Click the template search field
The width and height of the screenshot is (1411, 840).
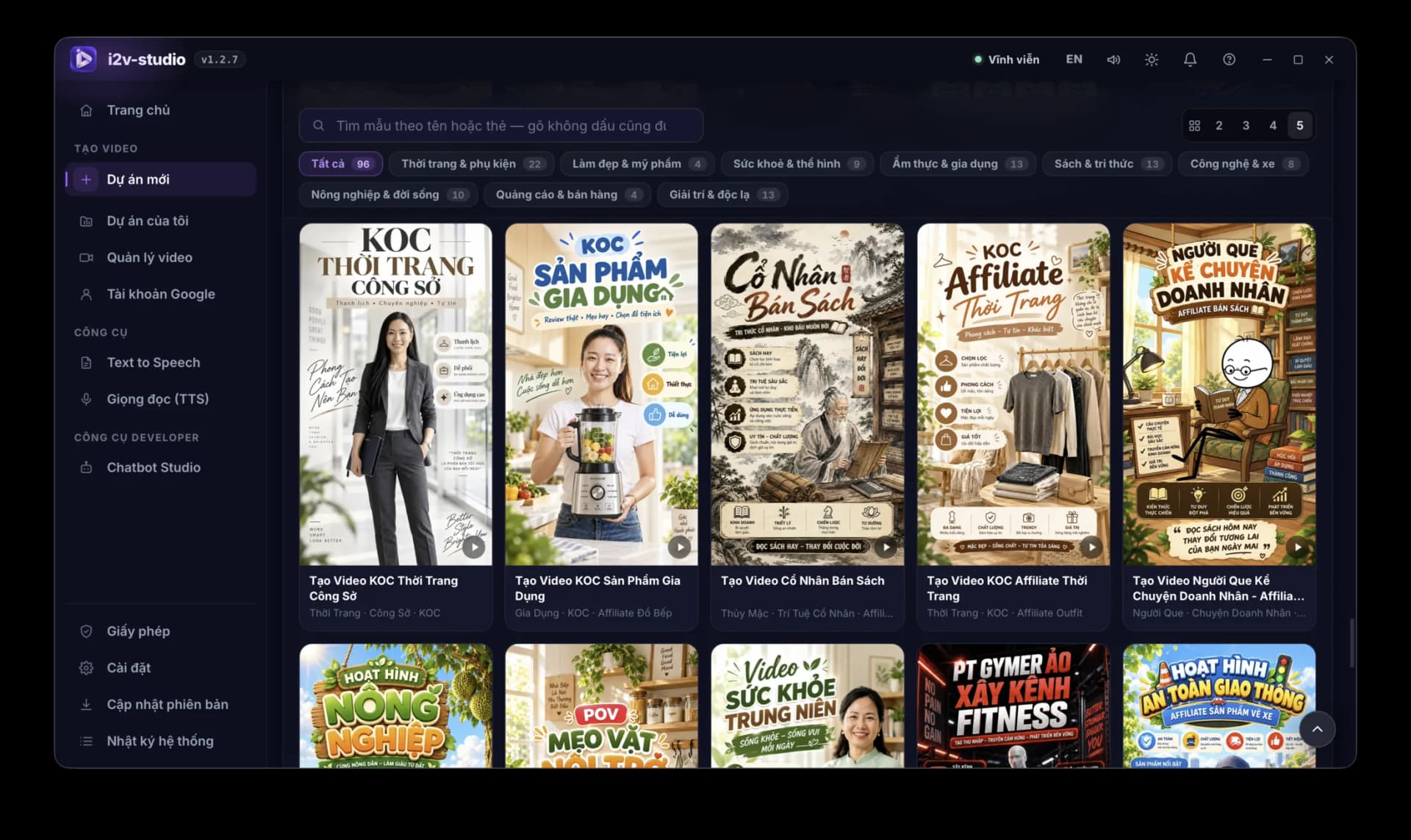point(500,126)
